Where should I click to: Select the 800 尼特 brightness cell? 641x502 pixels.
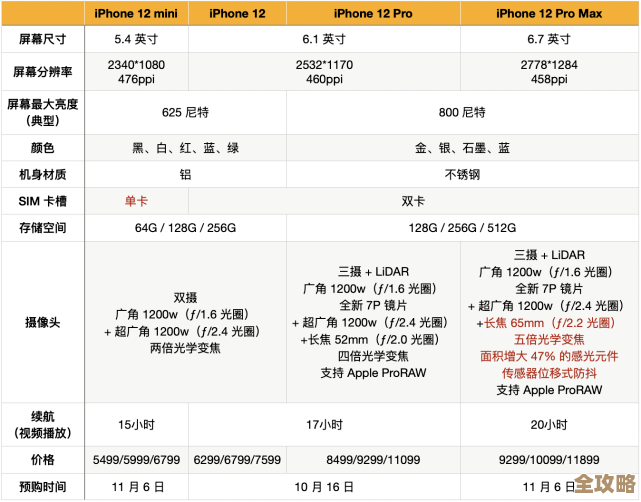[462, 112]
